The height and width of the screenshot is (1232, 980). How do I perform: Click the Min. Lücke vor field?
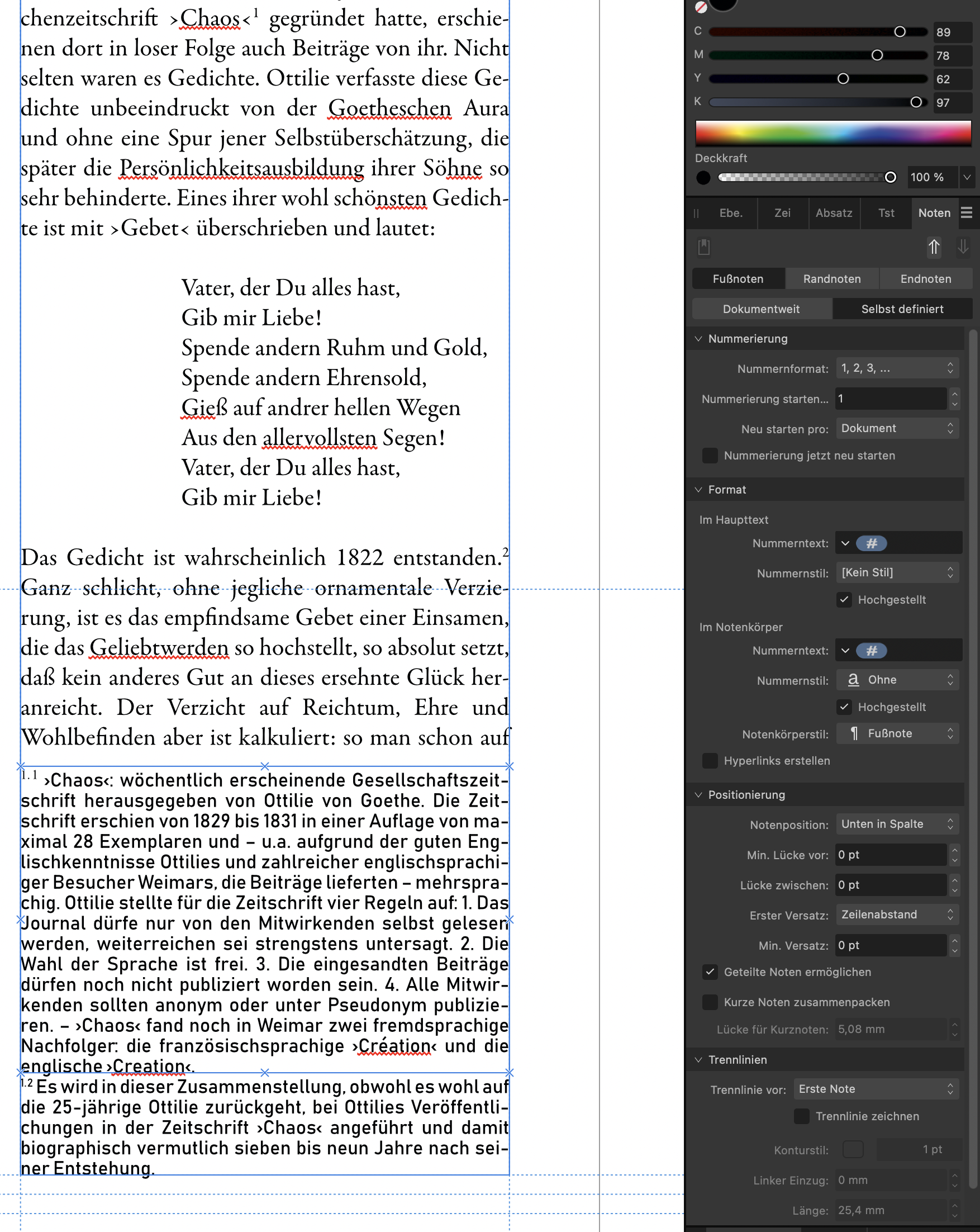[x=891, y=854]
